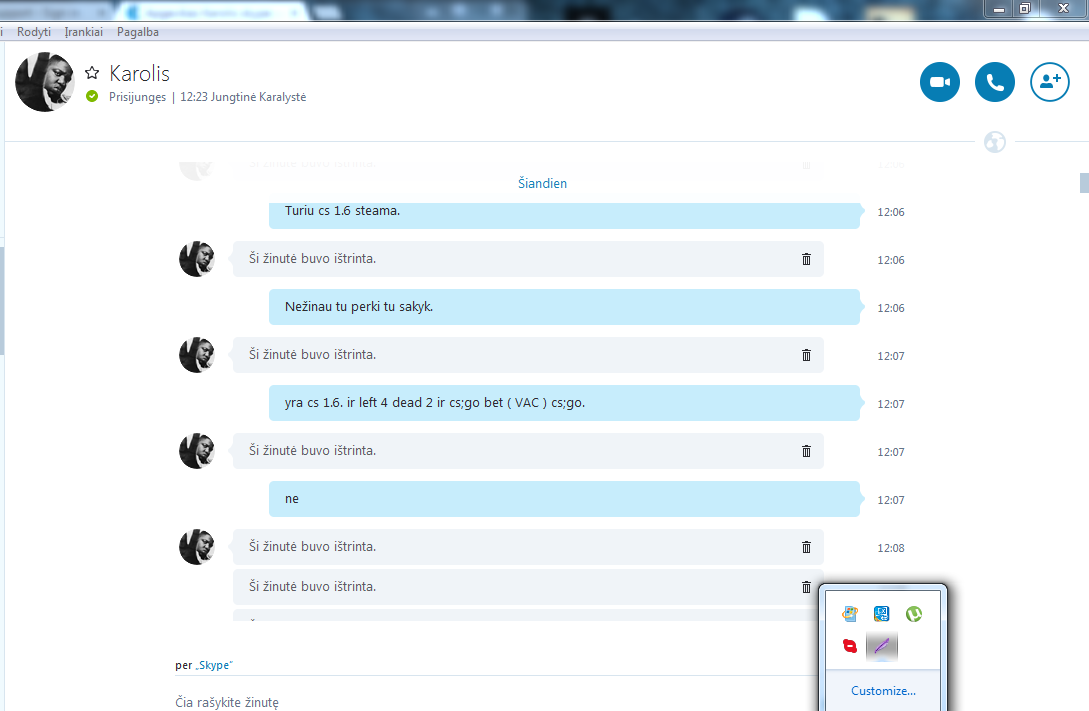Click the Šiandien date separator
Image resolution: width=1089 pixels, height=711 pixels.
(x=542, y=184)
